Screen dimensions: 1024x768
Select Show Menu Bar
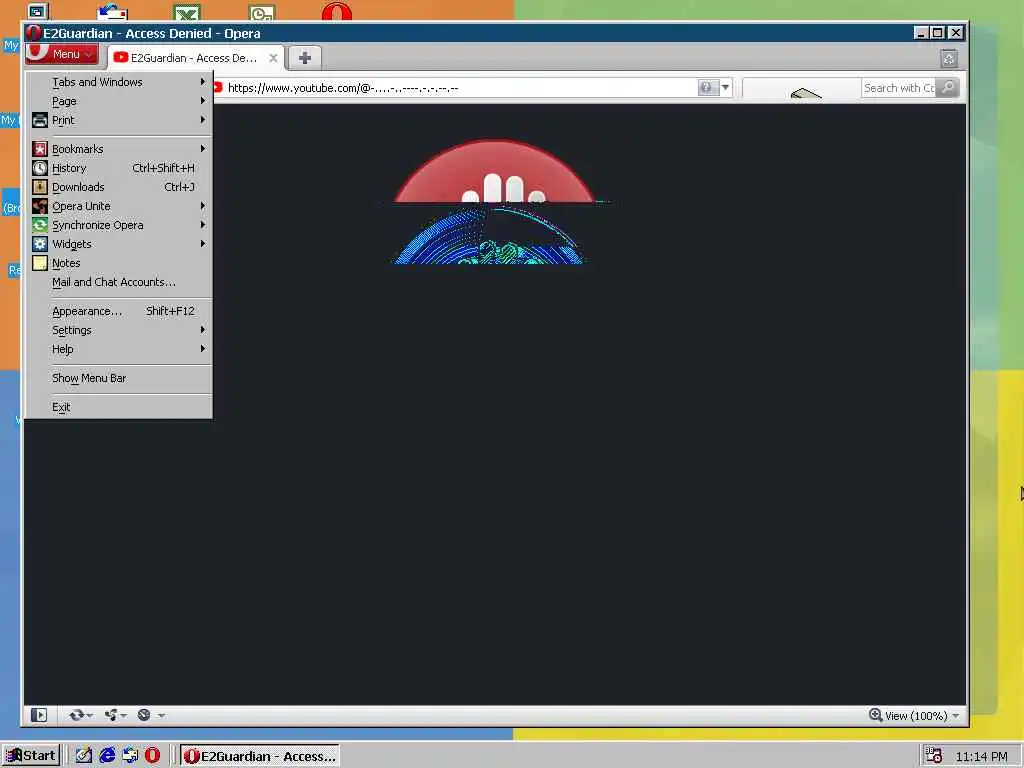pyautogui.click(x=118, y=377)
